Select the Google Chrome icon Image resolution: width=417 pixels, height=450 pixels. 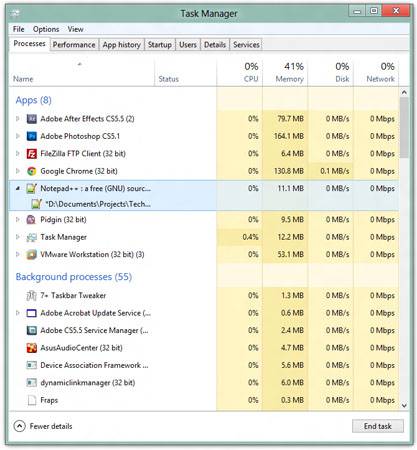[32, 171]
